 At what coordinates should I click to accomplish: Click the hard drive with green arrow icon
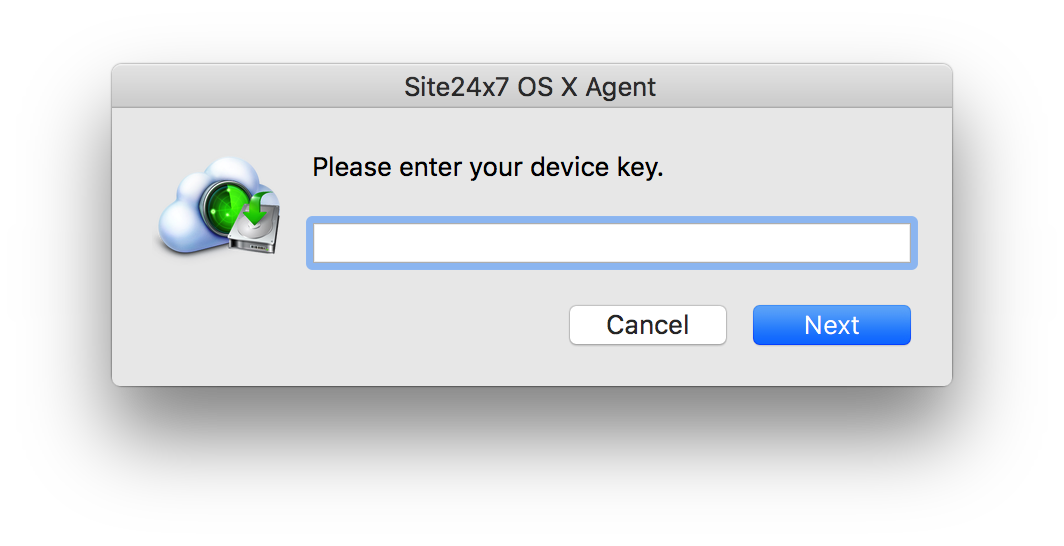click(x=255, y=222)
